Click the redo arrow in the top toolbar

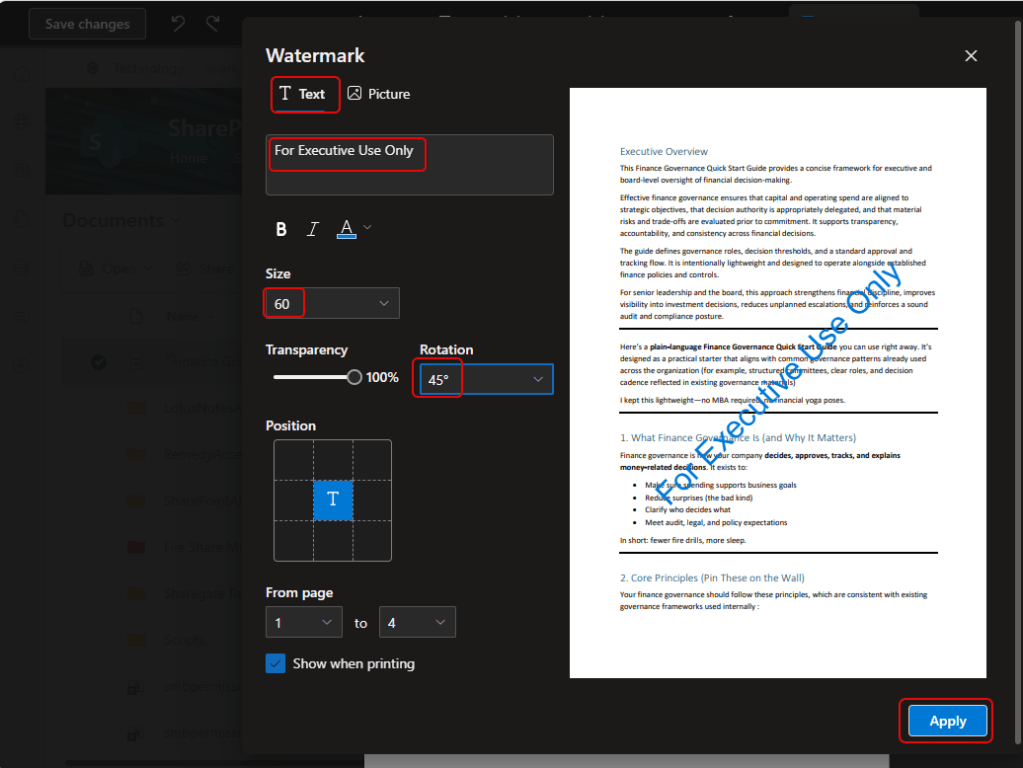point(212,24)
